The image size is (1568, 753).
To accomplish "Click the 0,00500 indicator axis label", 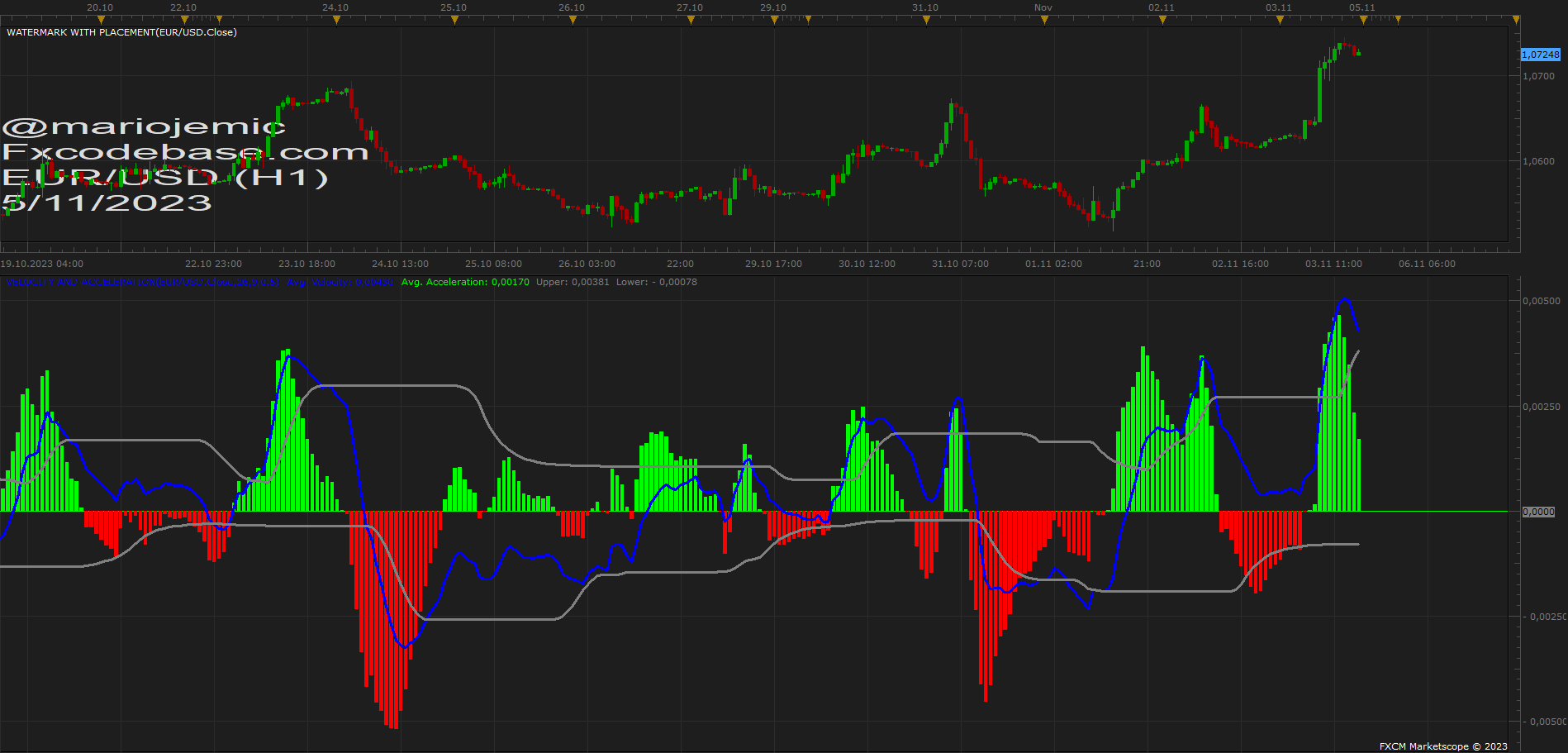I will click(x=1542, y=301).
